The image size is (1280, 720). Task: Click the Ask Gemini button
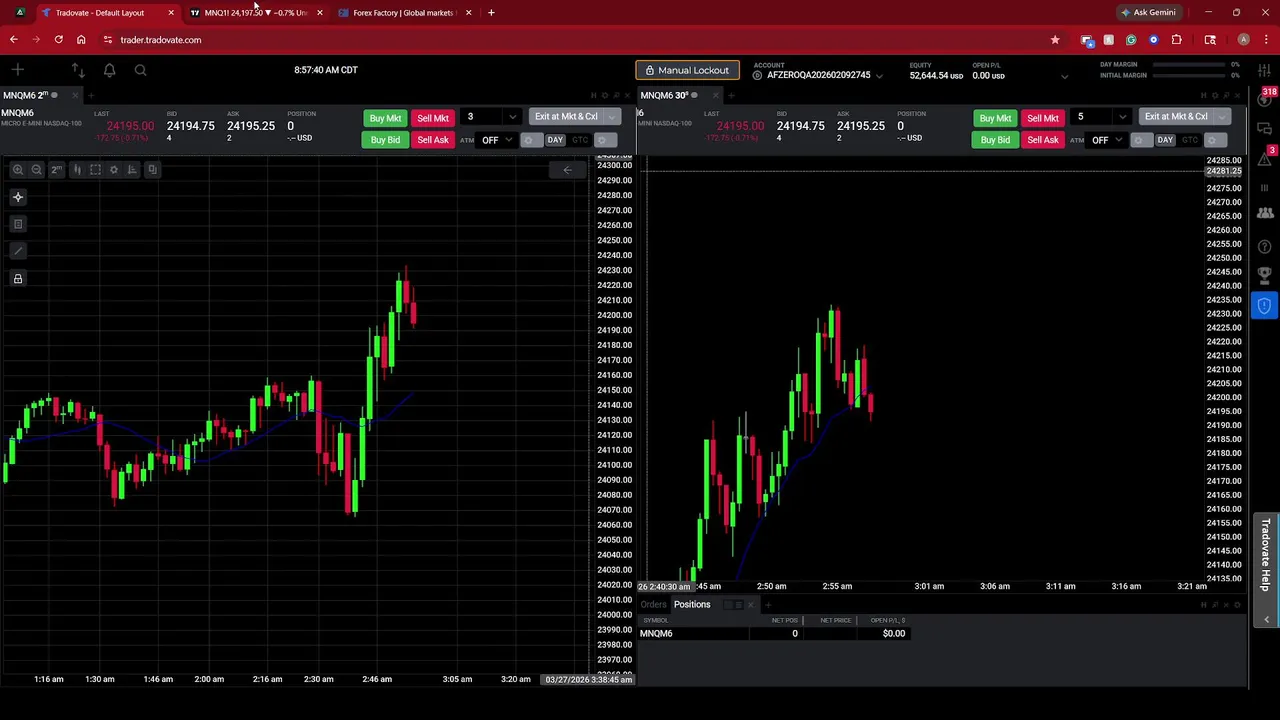tap(1148, 12)
